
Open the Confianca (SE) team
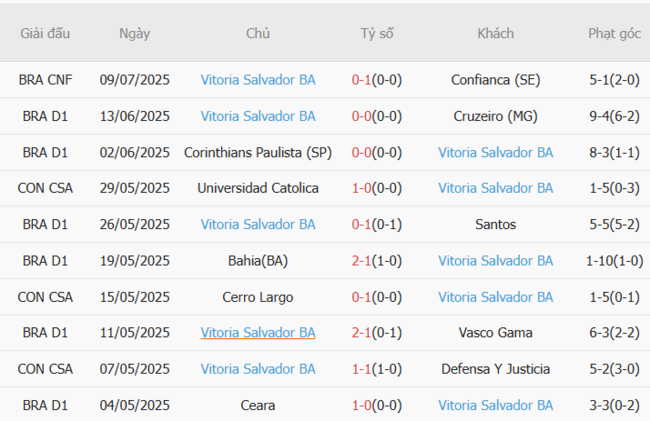pos(495,80)
